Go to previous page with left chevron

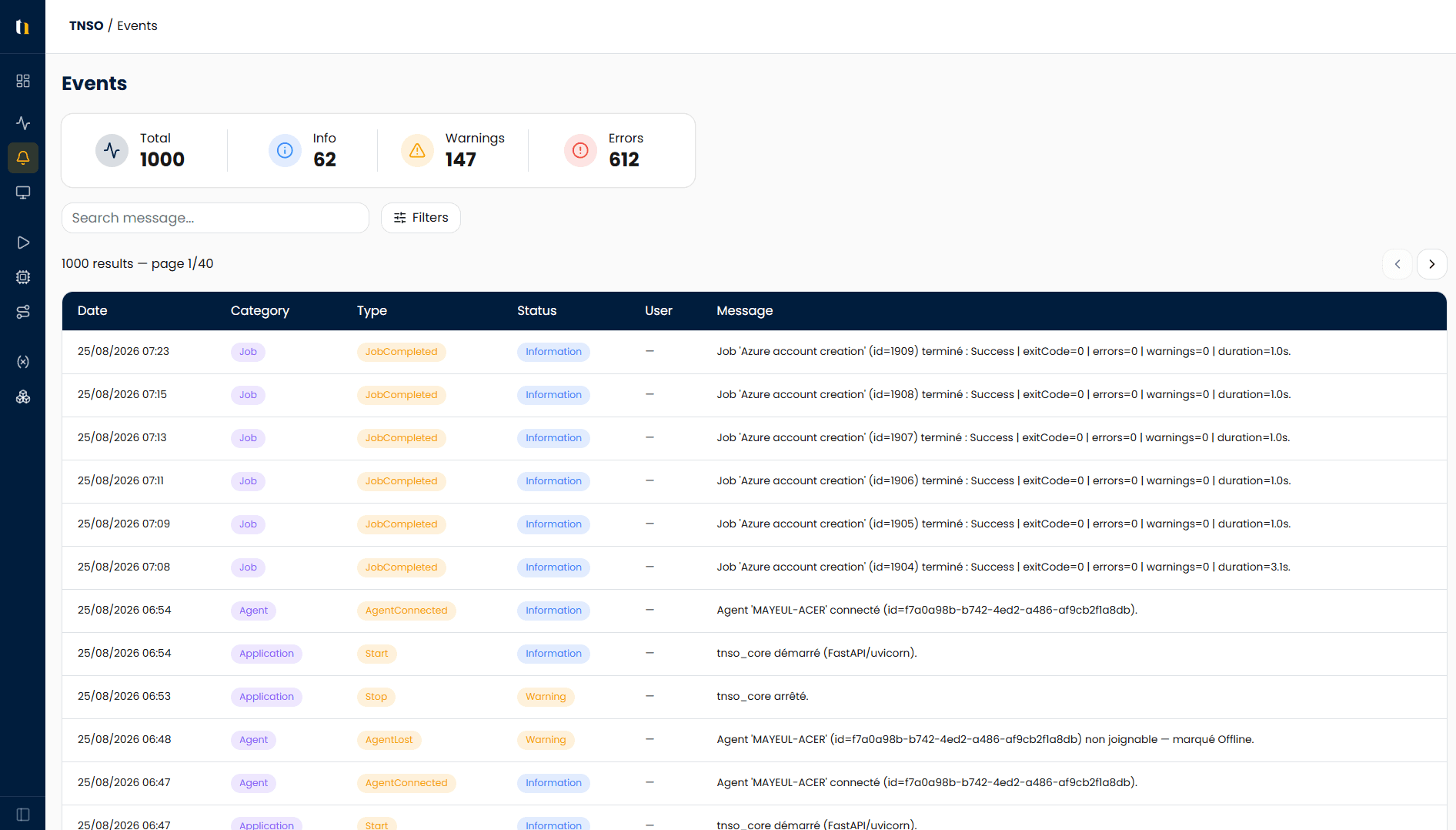click(1397, 264)
